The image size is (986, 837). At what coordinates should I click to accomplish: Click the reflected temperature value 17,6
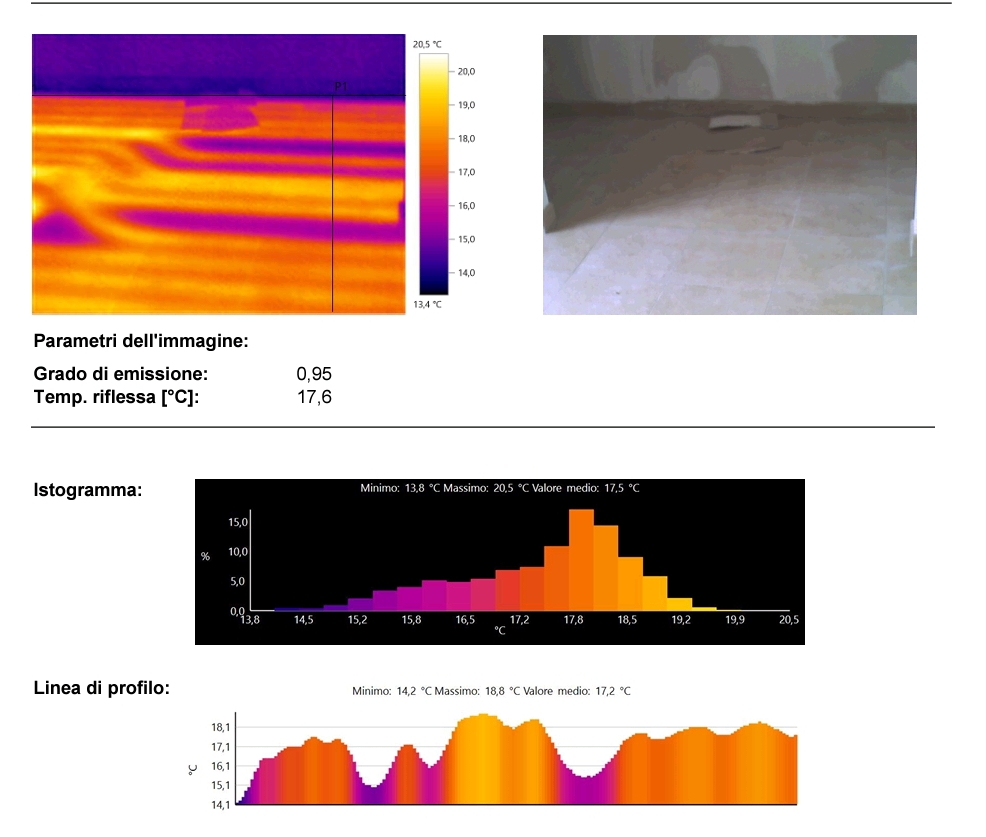pos(314,397)
